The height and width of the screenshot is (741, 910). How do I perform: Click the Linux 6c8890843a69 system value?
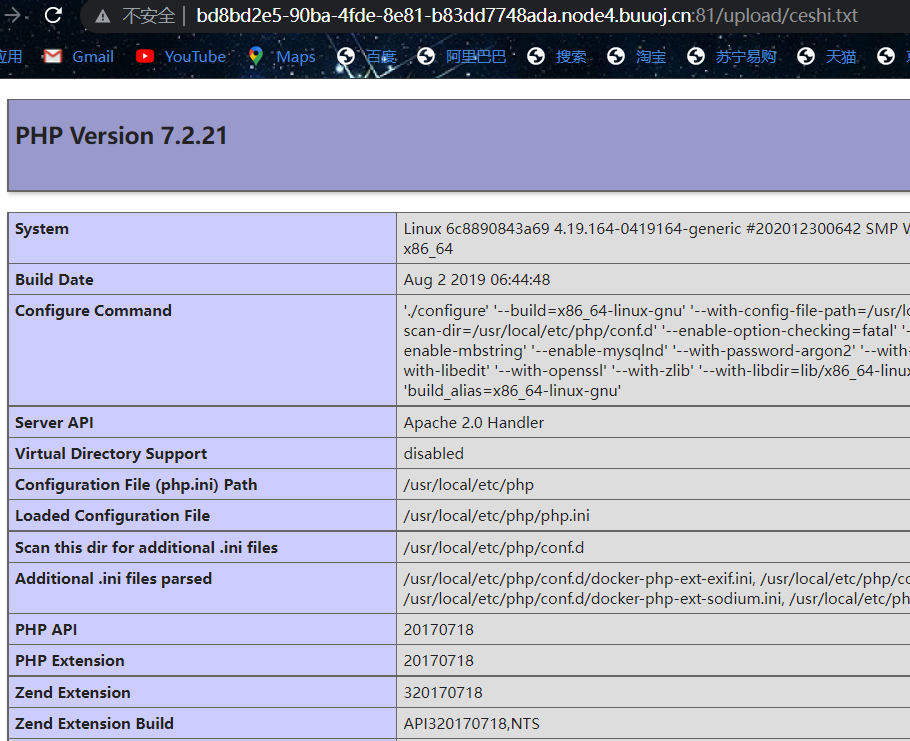[656, 238]
